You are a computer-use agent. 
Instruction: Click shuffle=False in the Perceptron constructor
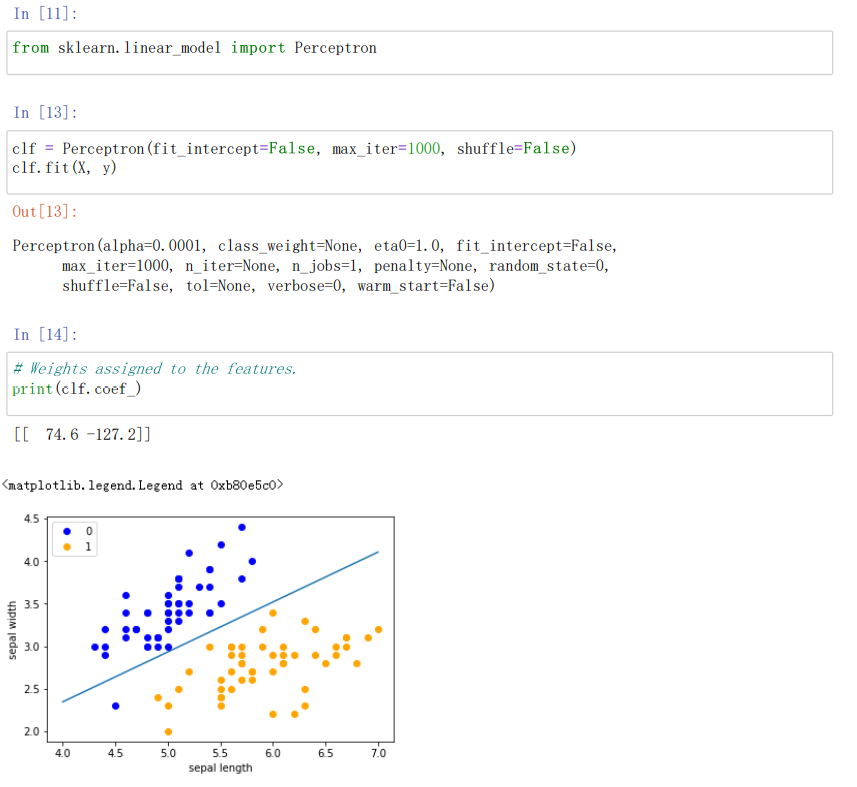coord(513,149)
